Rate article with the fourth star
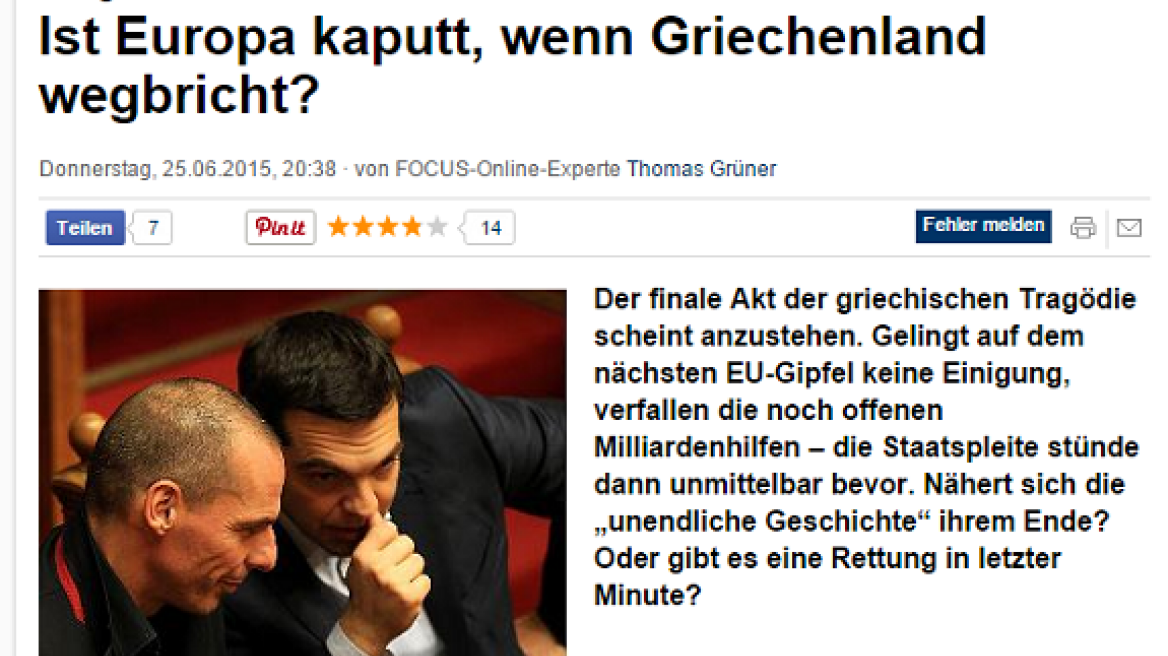The height and width of the screenshot is (656, 1168). 412,226
